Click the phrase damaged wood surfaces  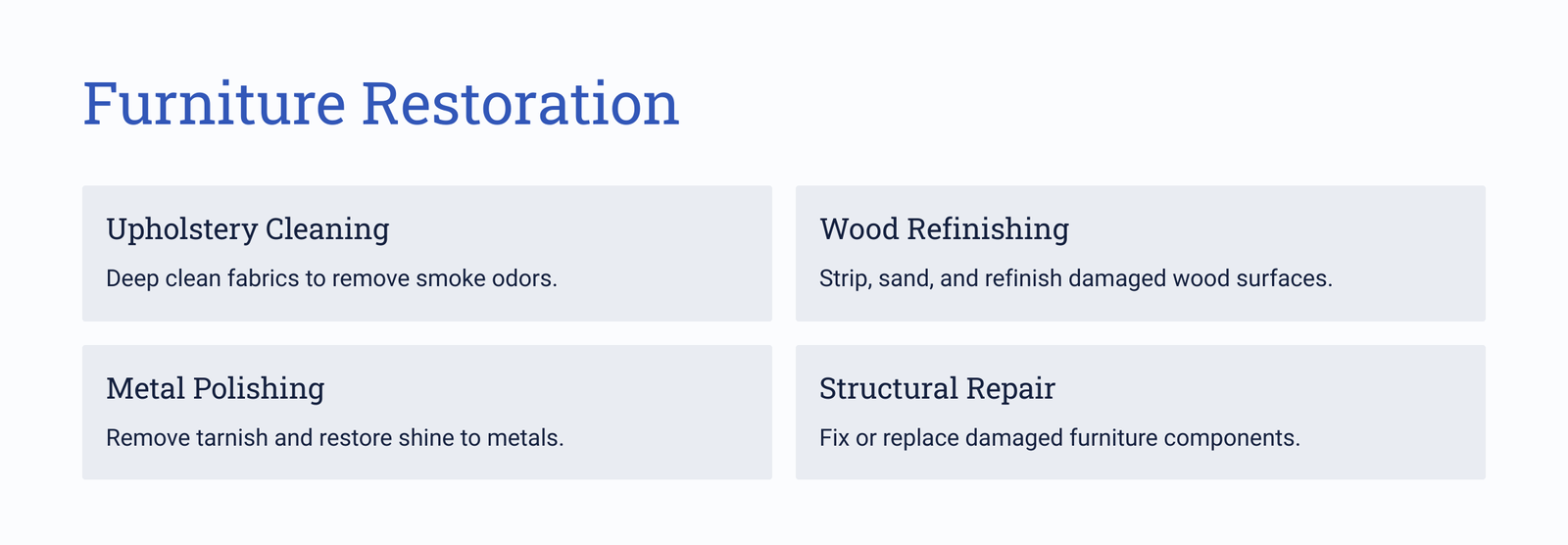tap(1200, 278)
